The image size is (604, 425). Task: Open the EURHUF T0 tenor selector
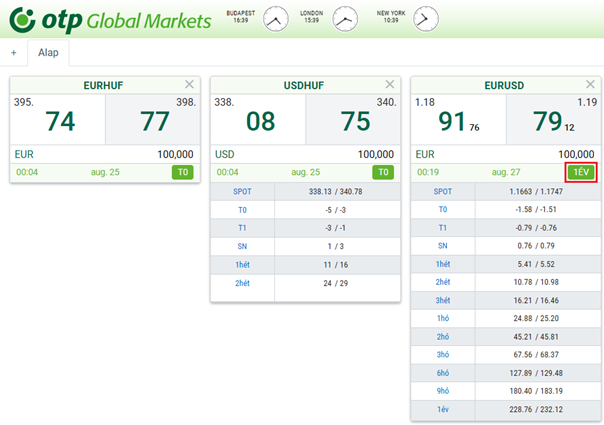tap(183, 172)
